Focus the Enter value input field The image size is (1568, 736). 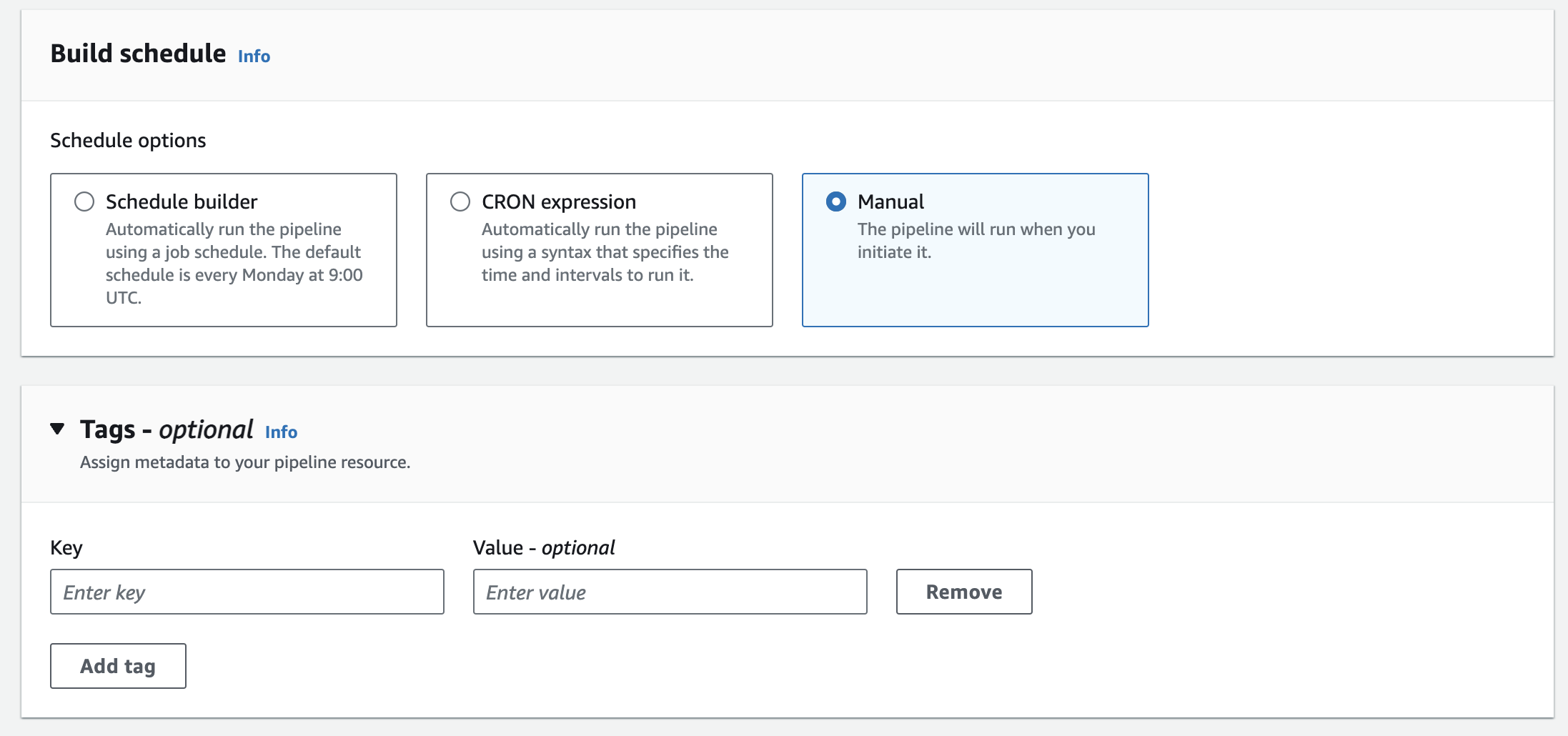pyautogui.click(x=670, y=592)
